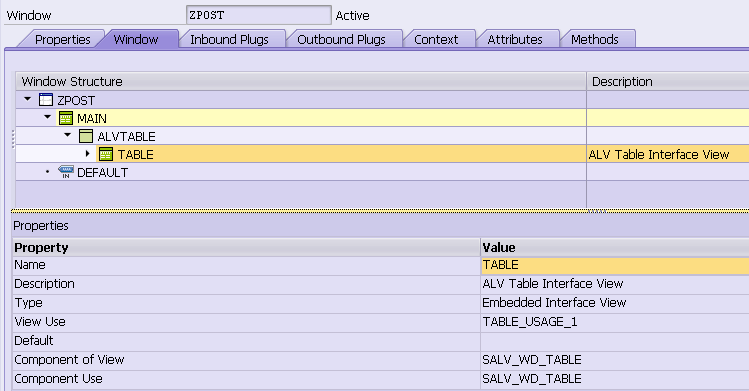
Task: Collapse the MAIN tree node
Action: 47,117
